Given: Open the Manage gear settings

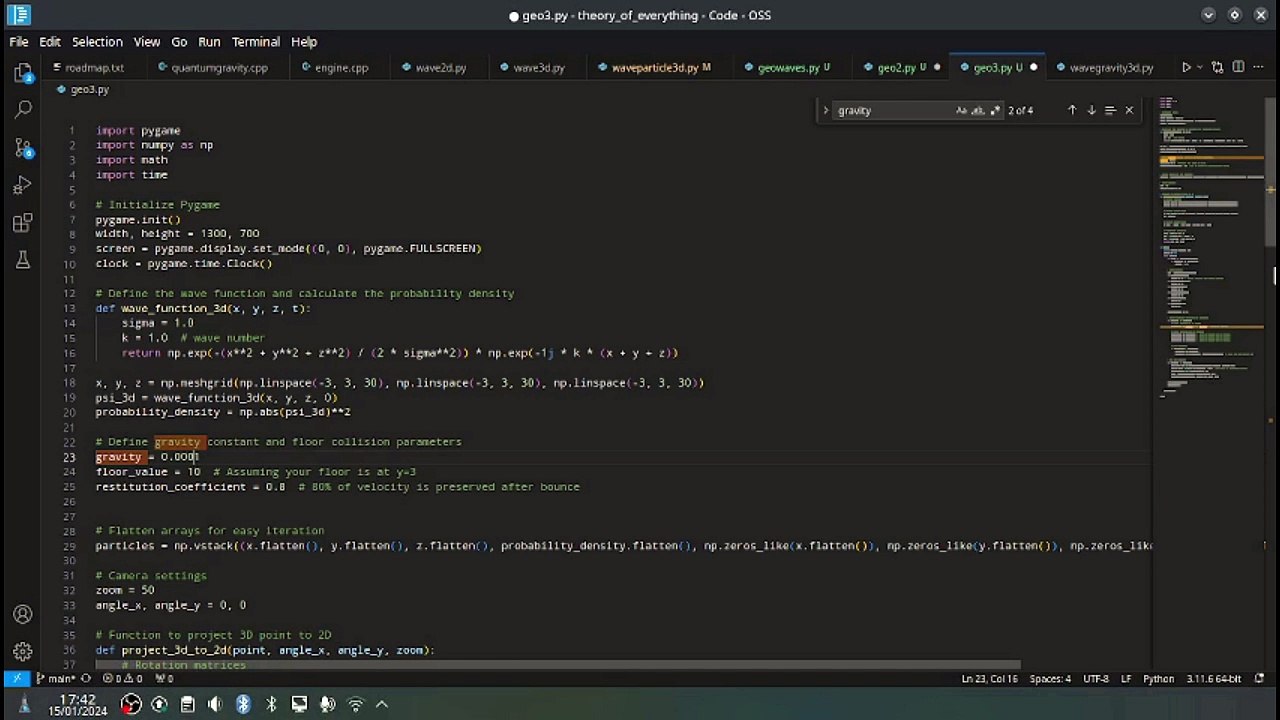Looking at the screenshot, I should coord(23,650).
